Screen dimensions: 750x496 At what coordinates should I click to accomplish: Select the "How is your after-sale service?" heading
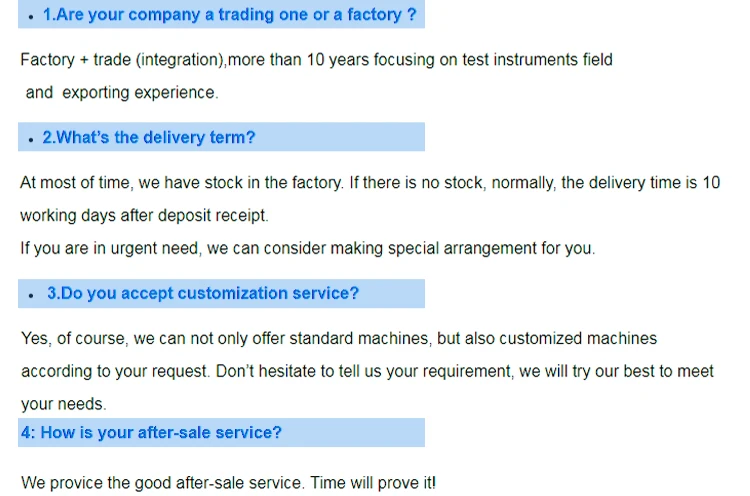pos(150,432)
